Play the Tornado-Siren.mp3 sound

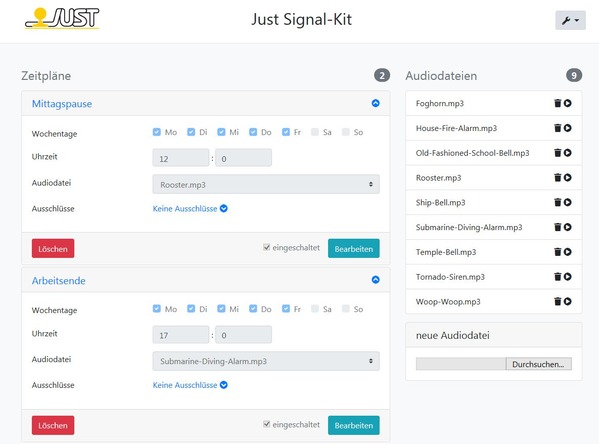tap(568, 277)
